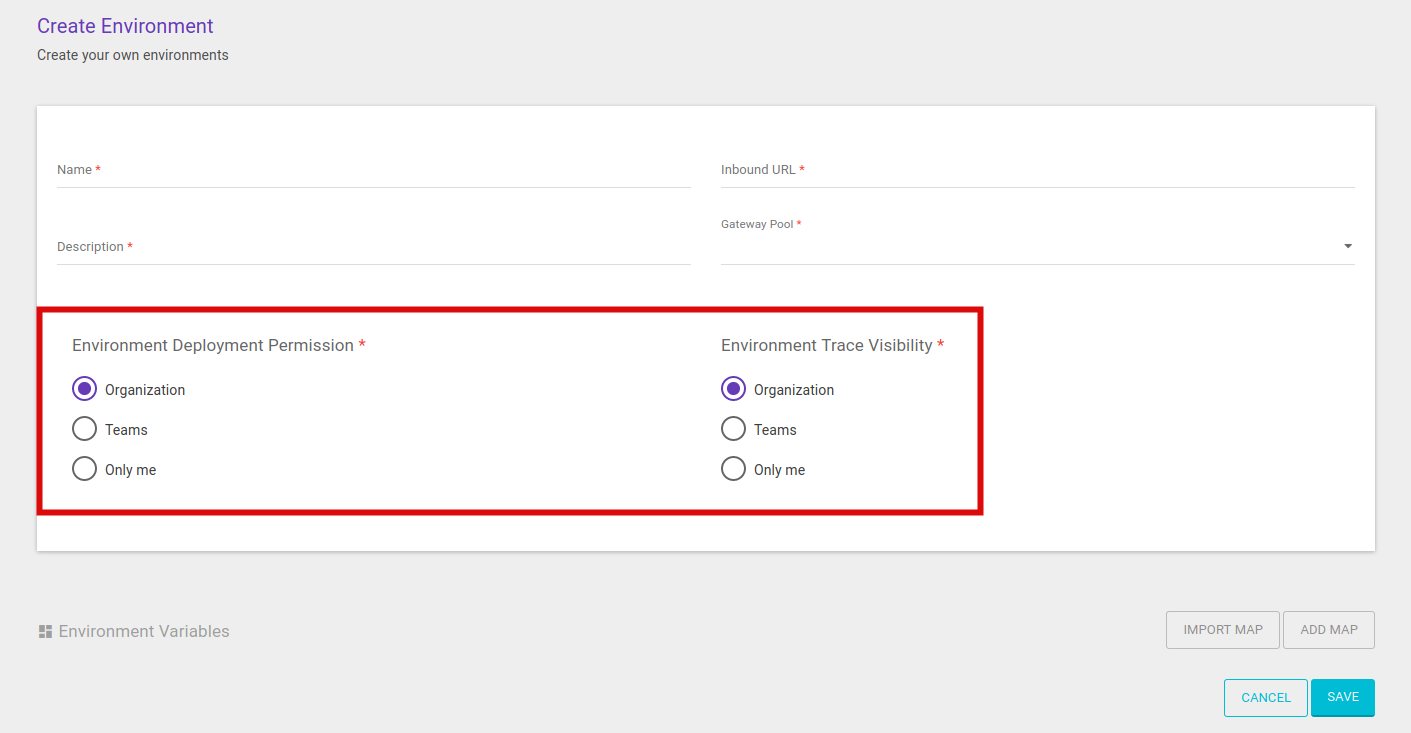Click the Add Map button

click(1328, 630)
